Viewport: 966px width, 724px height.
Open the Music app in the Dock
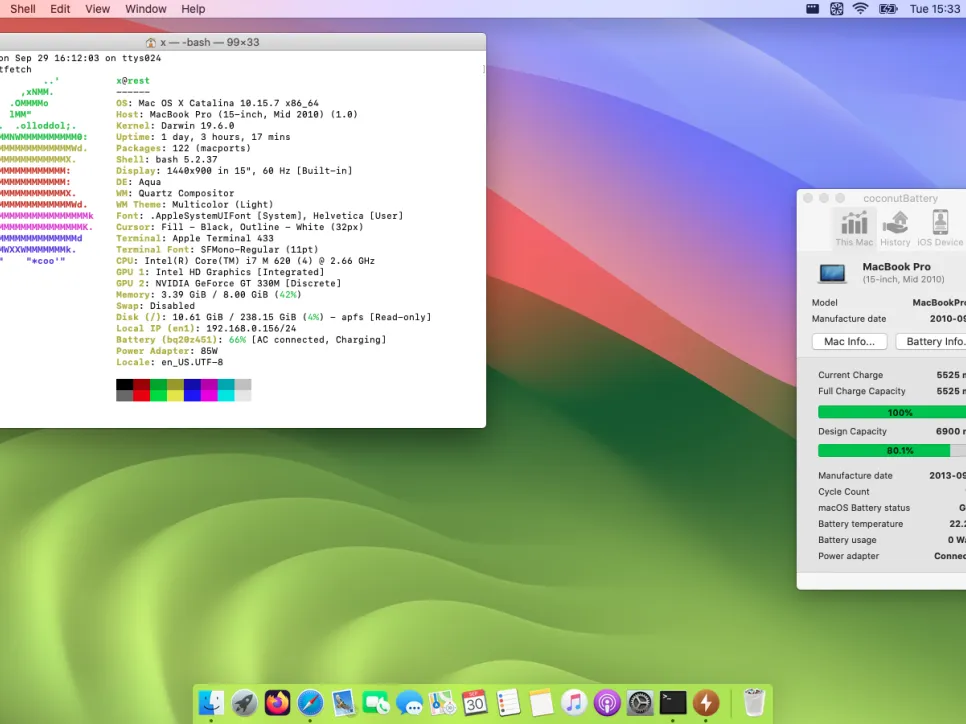click(573, 703)
